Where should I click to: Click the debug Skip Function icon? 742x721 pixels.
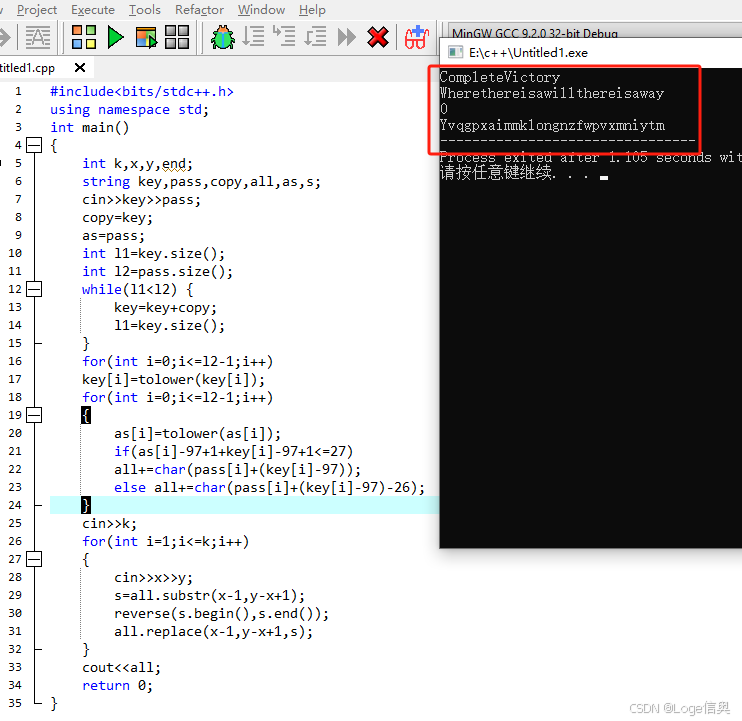[316, 37]
